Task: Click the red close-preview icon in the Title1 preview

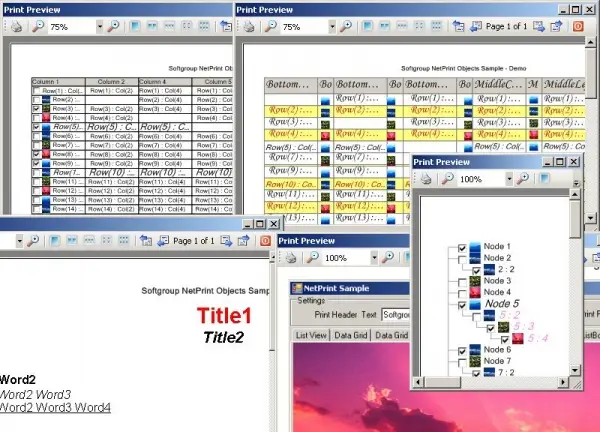Action: [265, 241]
